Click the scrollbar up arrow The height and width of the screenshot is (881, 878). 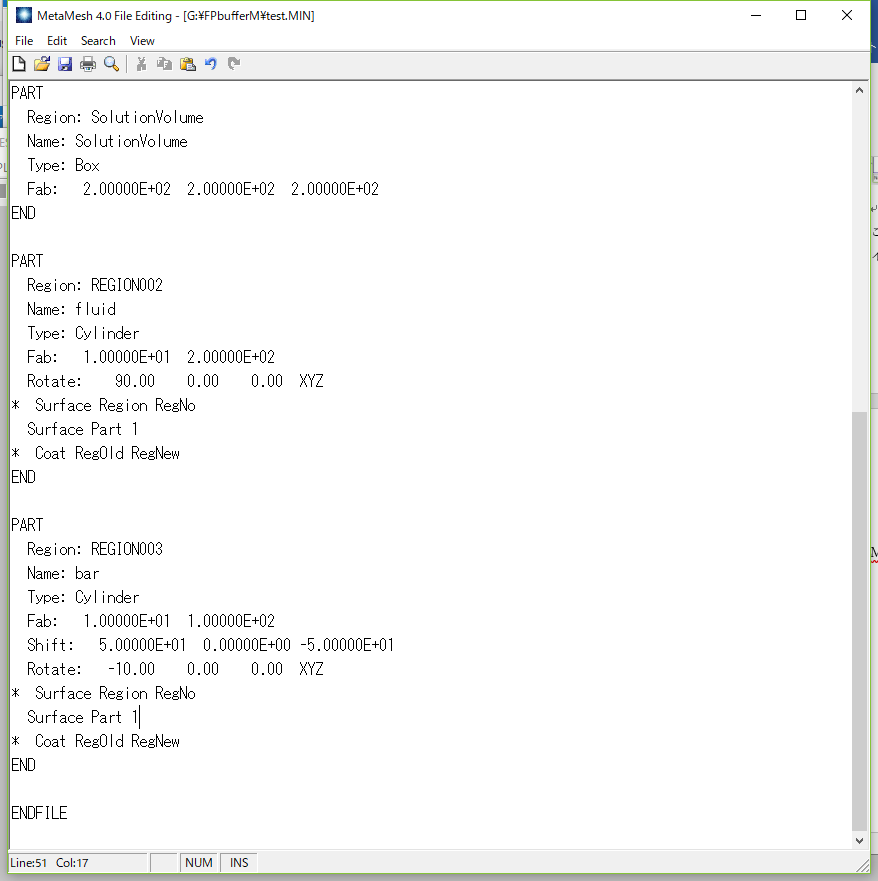tap(859, 90)
